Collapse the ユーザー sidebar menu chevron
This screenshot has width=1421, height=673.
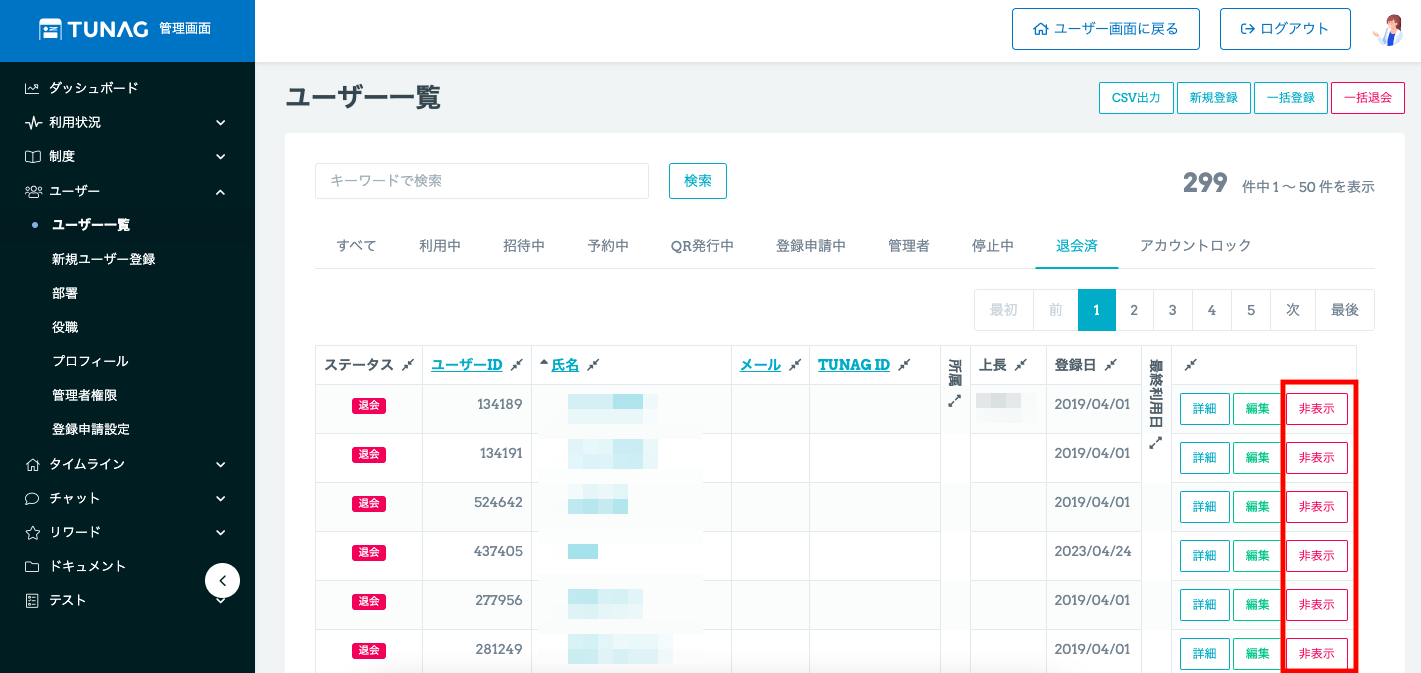click(220, 191)
